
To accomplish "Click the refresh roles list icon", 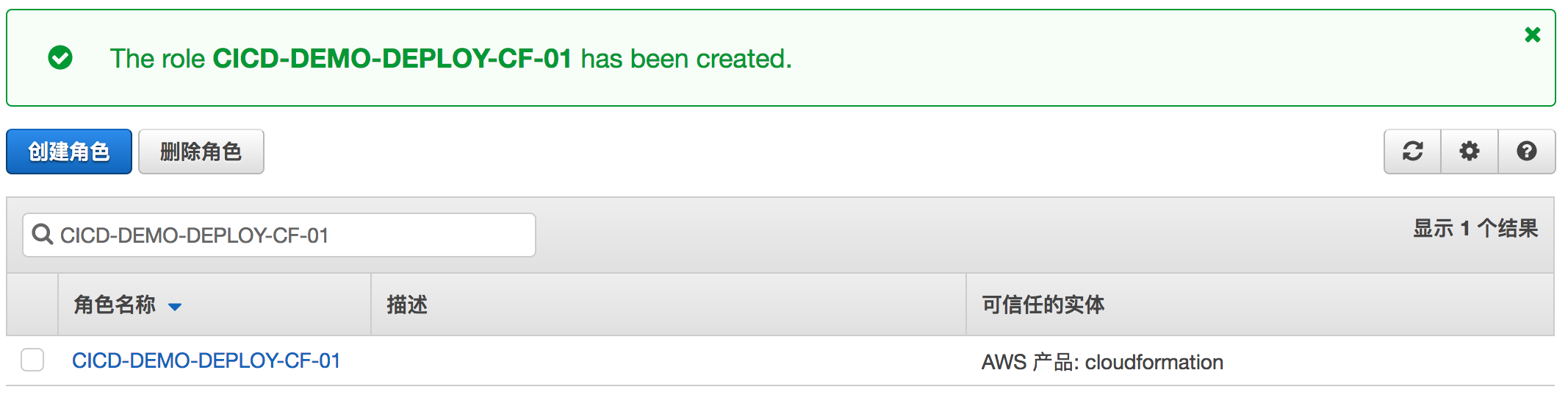I will point(1412,152).
